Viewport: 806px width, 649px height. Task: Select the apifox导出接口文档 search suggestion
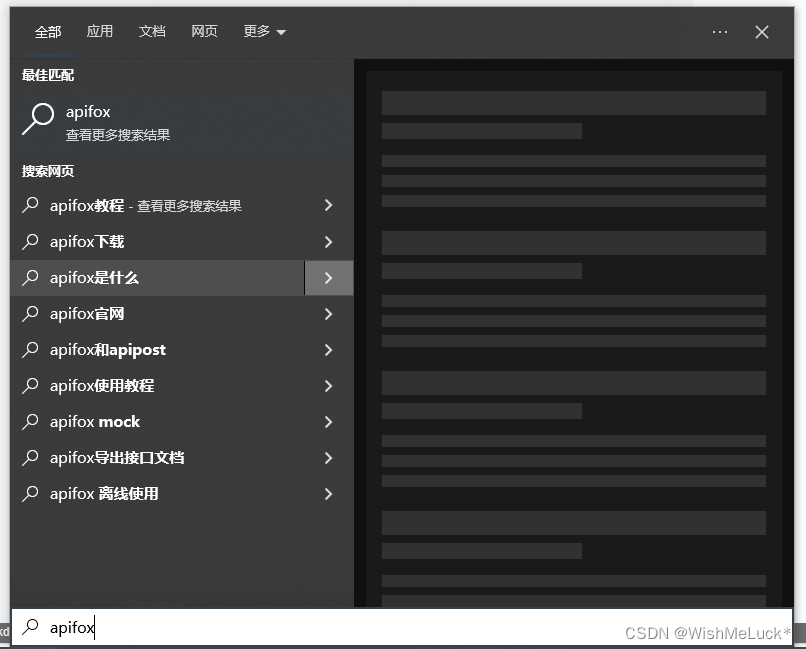click(157, 457)
